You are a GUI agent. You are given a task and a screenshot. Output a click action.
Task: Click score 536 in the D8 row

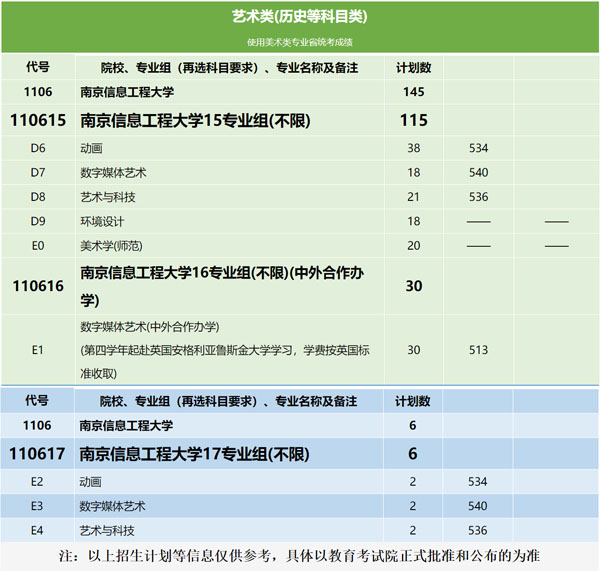pyautogui.click(x=479, y=197)
